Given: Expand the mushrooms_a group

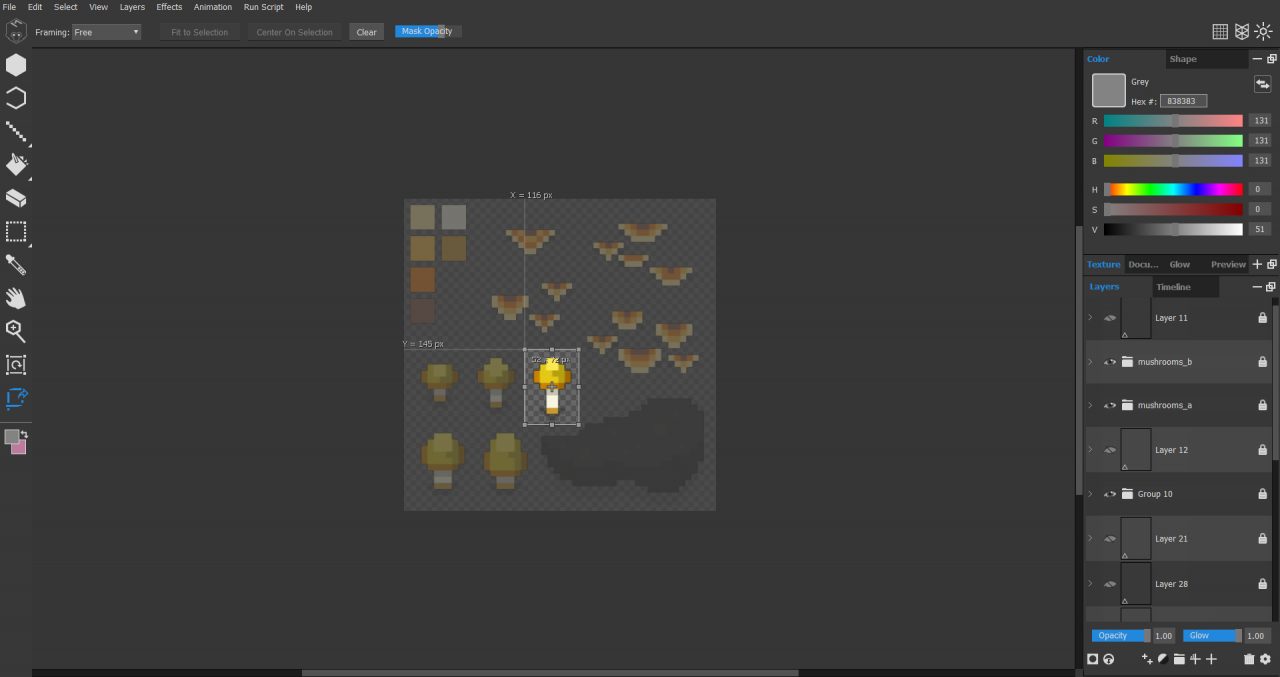Looking at the screenshot, I should point(1089,405).
